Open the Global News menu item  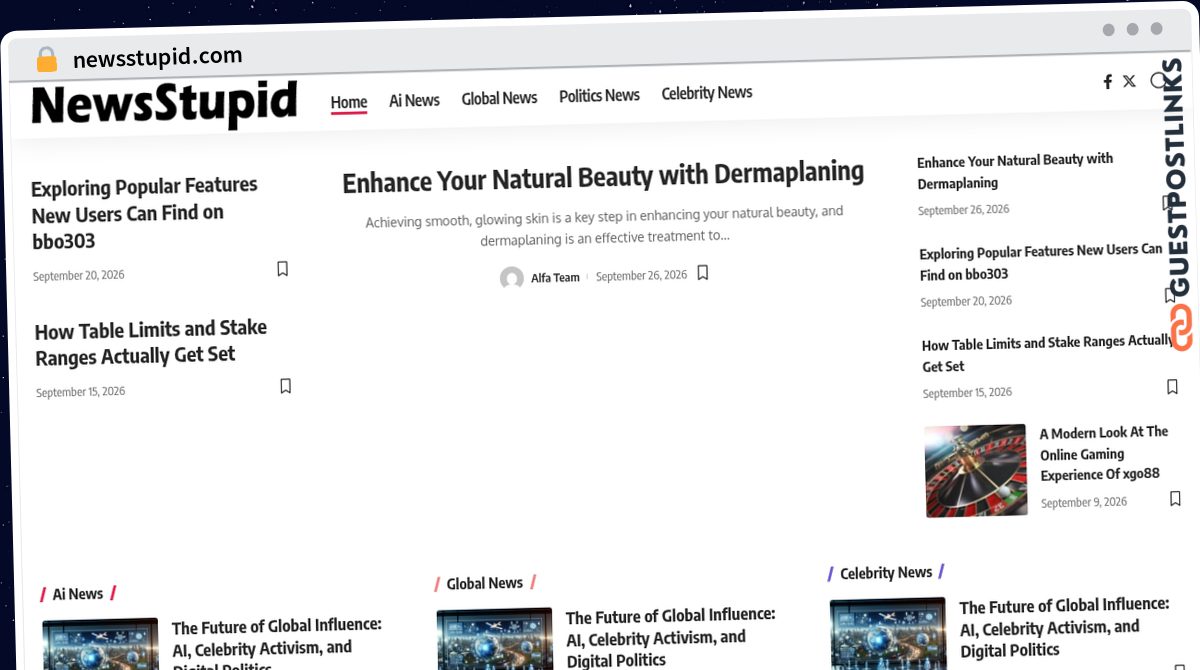pos(499,98)
